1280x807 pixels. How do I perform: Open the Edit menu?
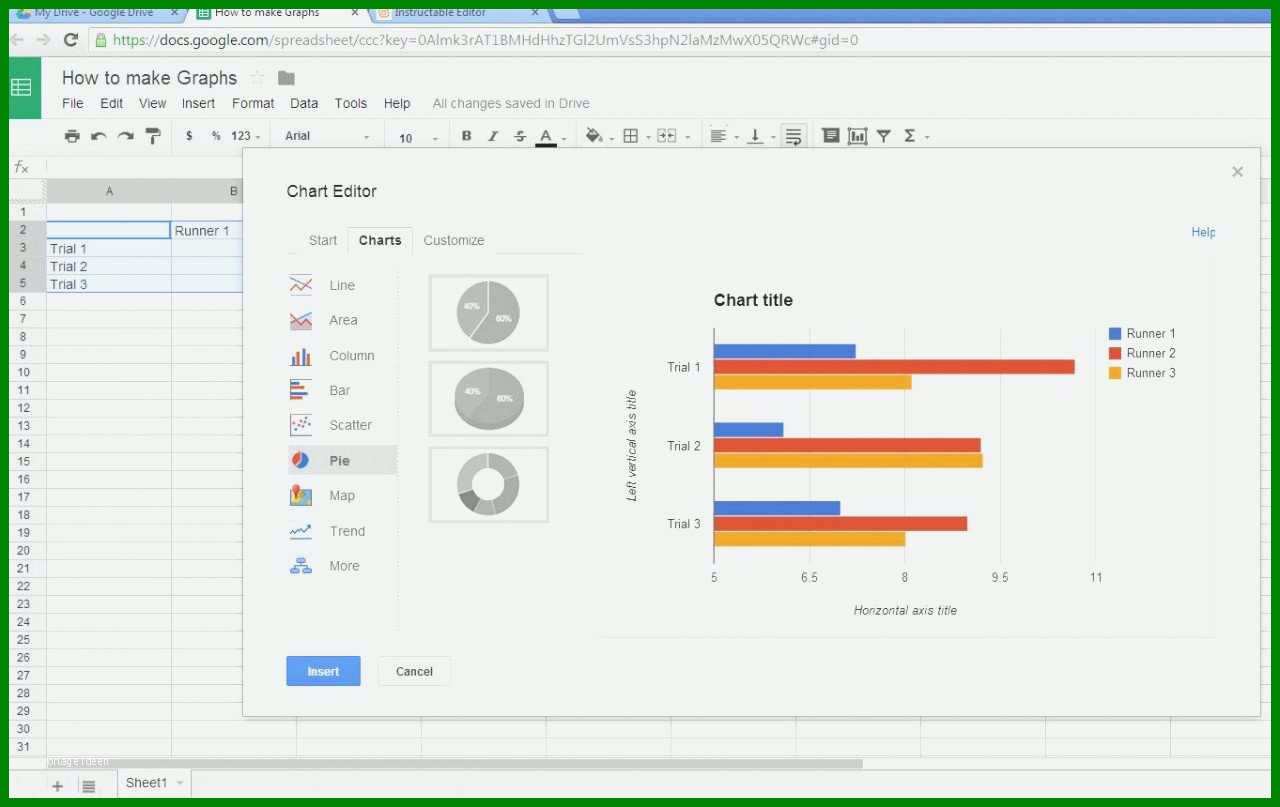(x=112, y=103)
